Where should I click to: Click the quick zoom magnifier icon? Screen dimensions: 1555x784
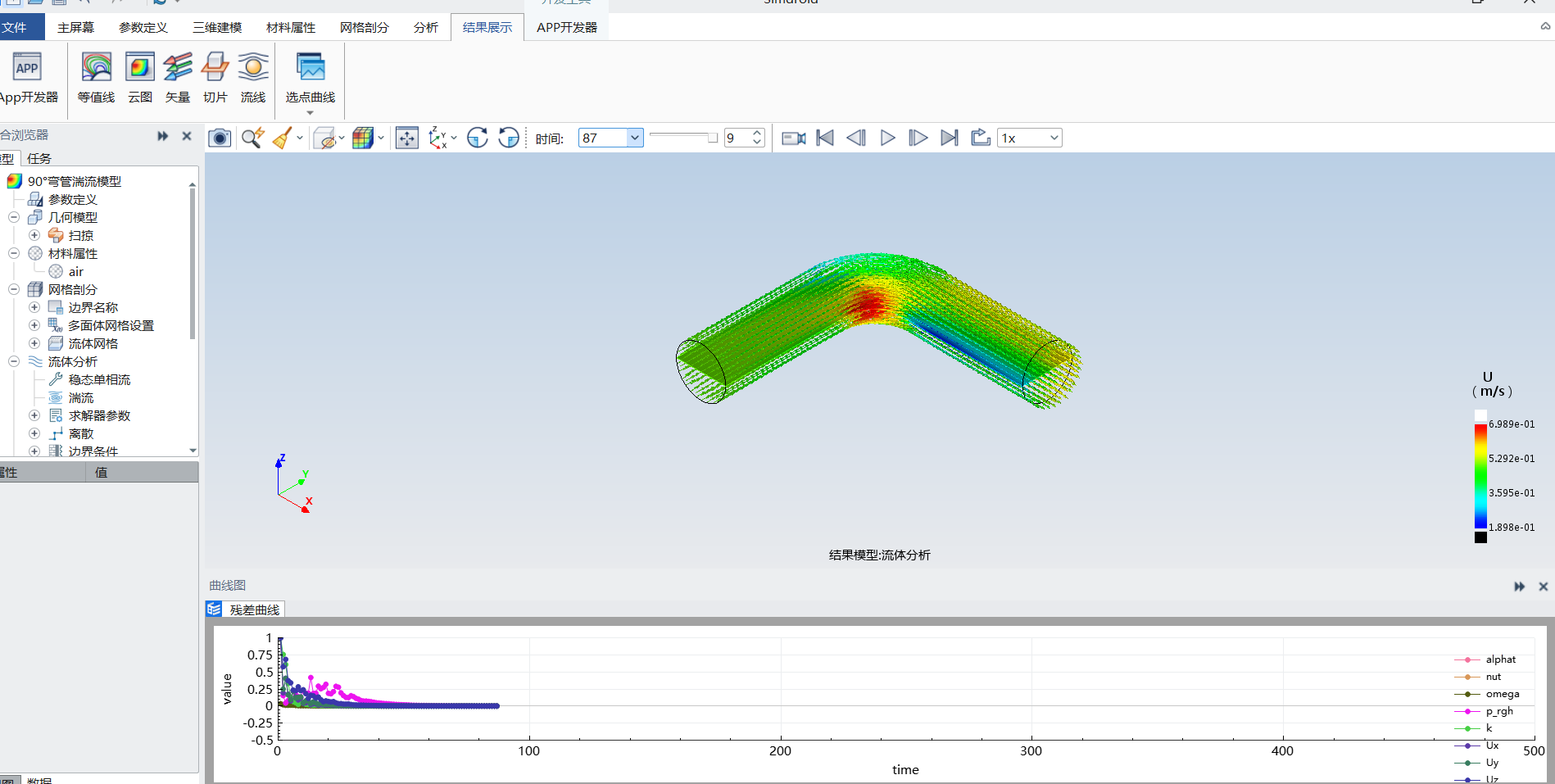coord(252,138)
